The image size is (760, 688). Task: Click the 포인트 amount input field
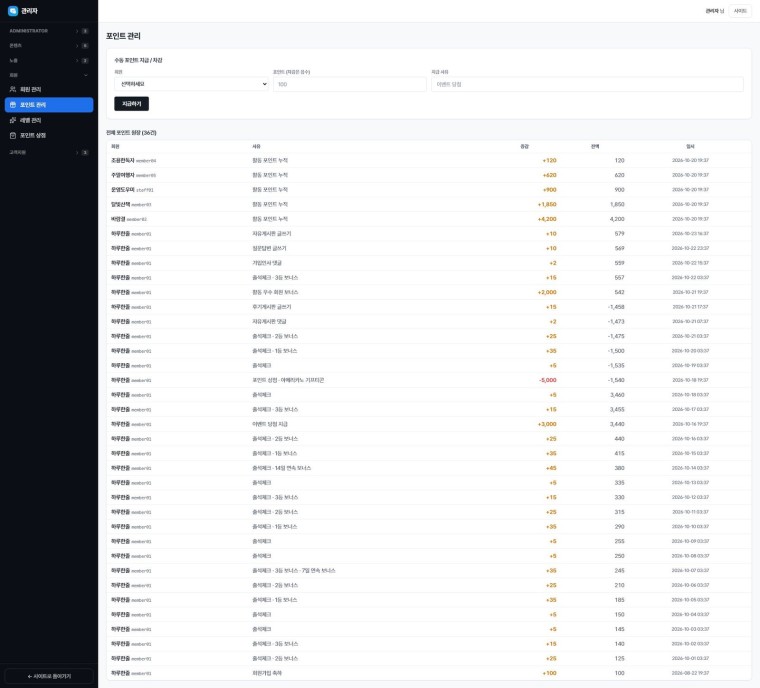[x=349, y=84]
